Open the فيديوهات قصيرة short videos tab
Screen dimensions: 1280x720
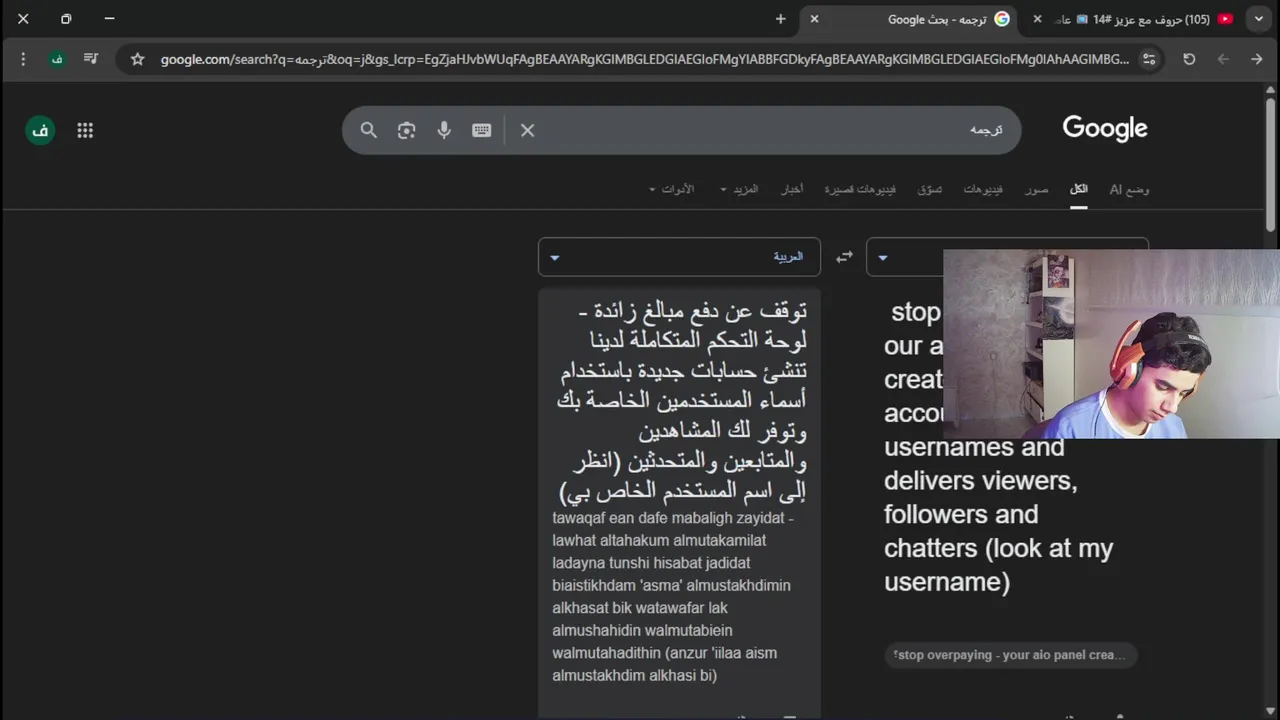point(860,189)
